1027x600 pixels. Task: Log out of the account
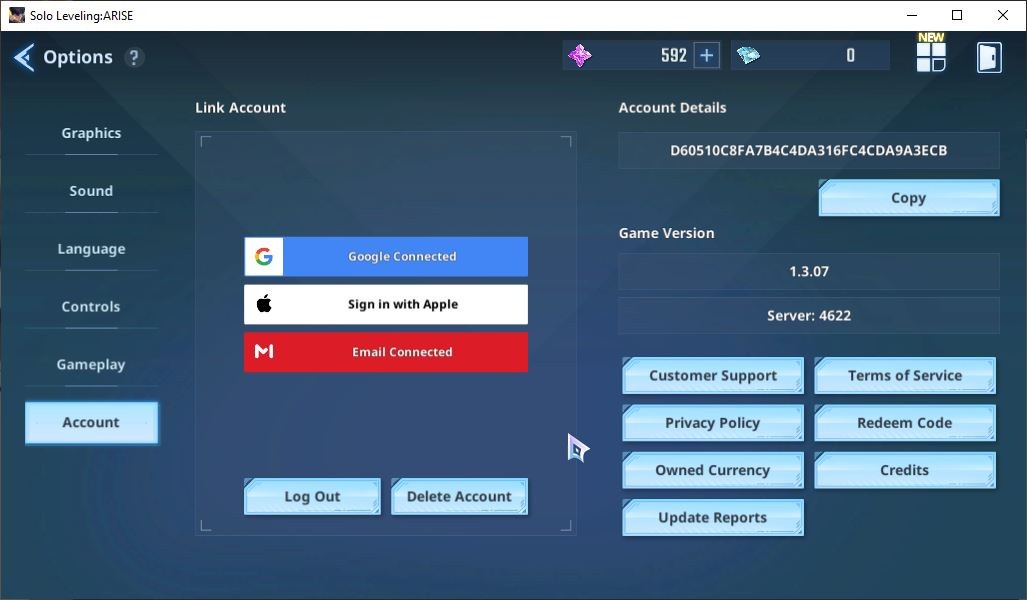point(312,497)
